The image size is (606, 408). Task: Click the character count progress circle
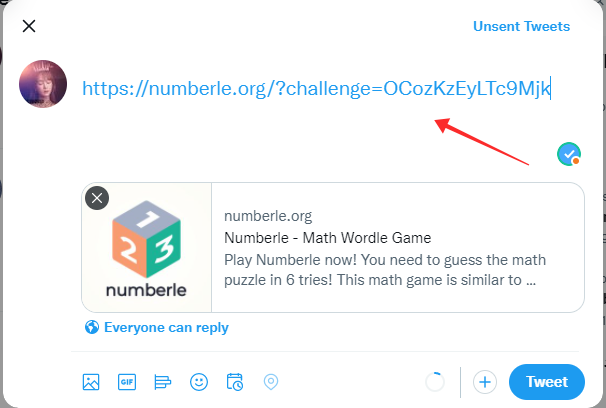pos(435,381)
